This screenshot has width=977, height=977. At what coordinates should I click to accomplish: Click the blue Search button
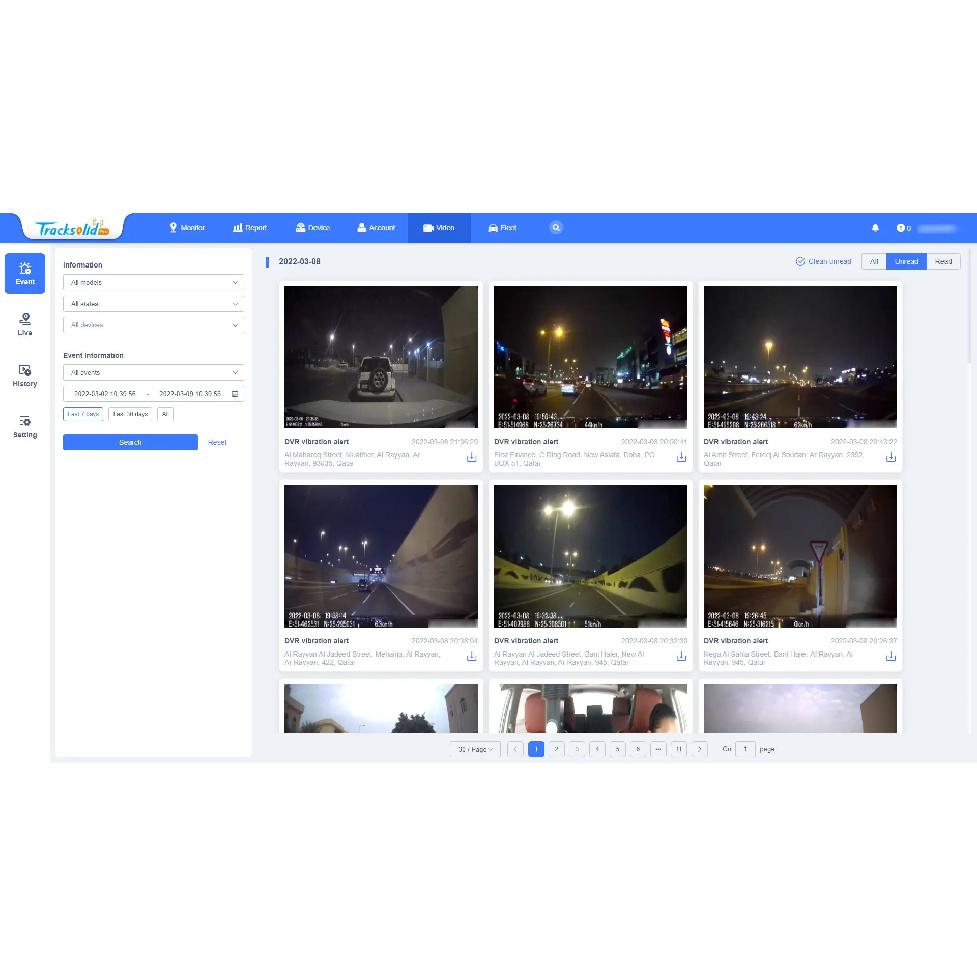(x=130, y=442)
